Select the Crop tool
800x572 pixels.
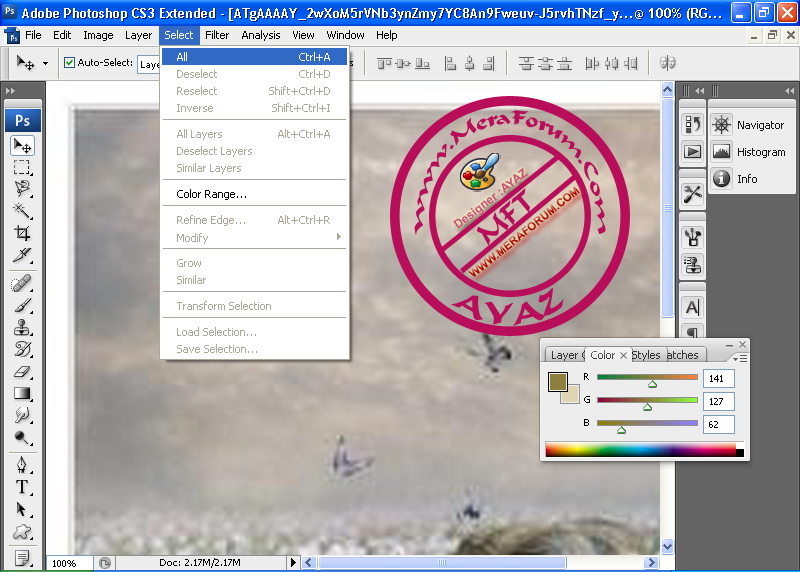(x=22, y=233)
